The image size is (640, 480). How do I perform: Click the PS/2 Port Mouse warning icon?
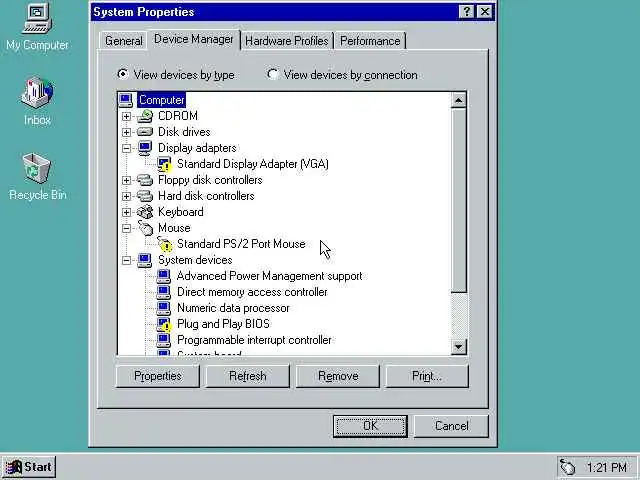164,244
